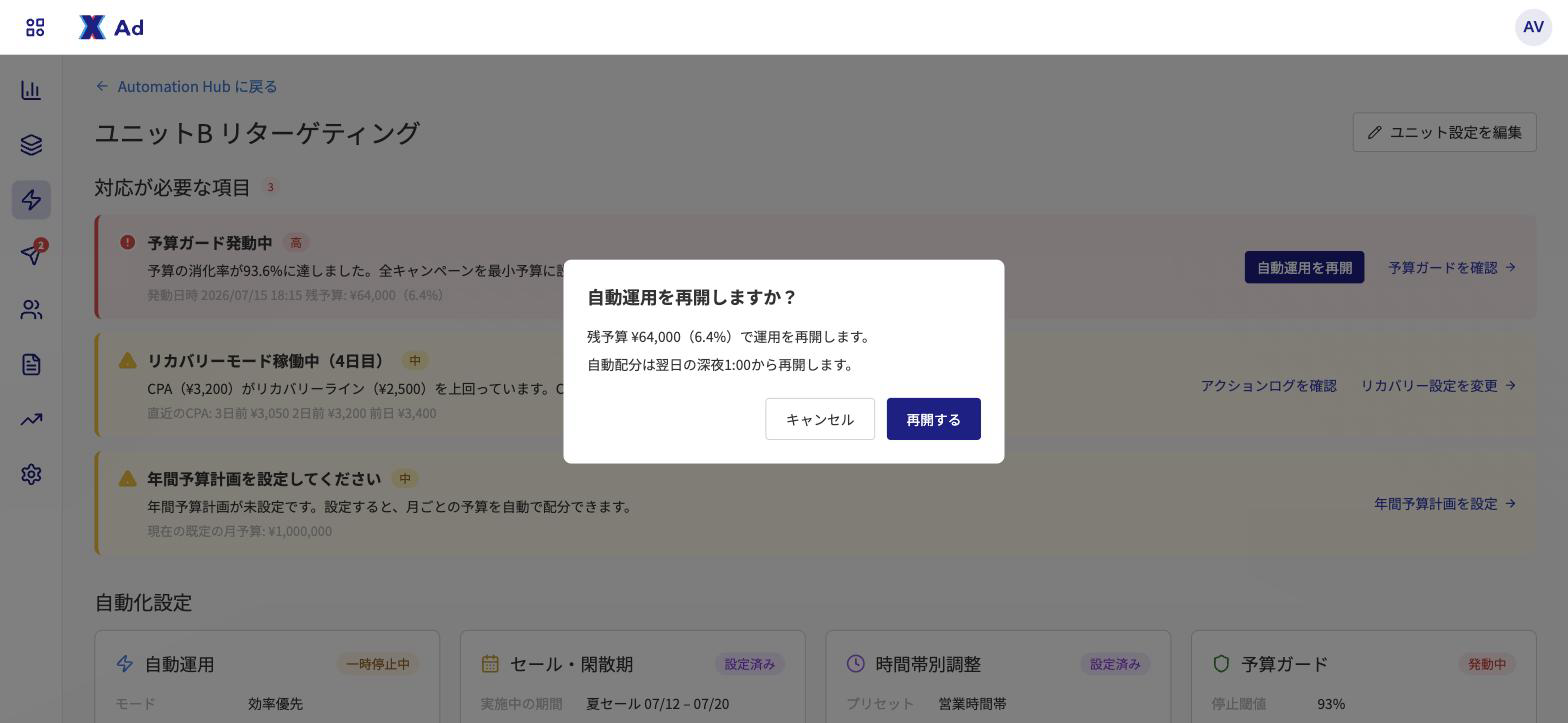Click the calendar icon on セール・閑散期 card

pyautogui.click(x=490, y=663)
